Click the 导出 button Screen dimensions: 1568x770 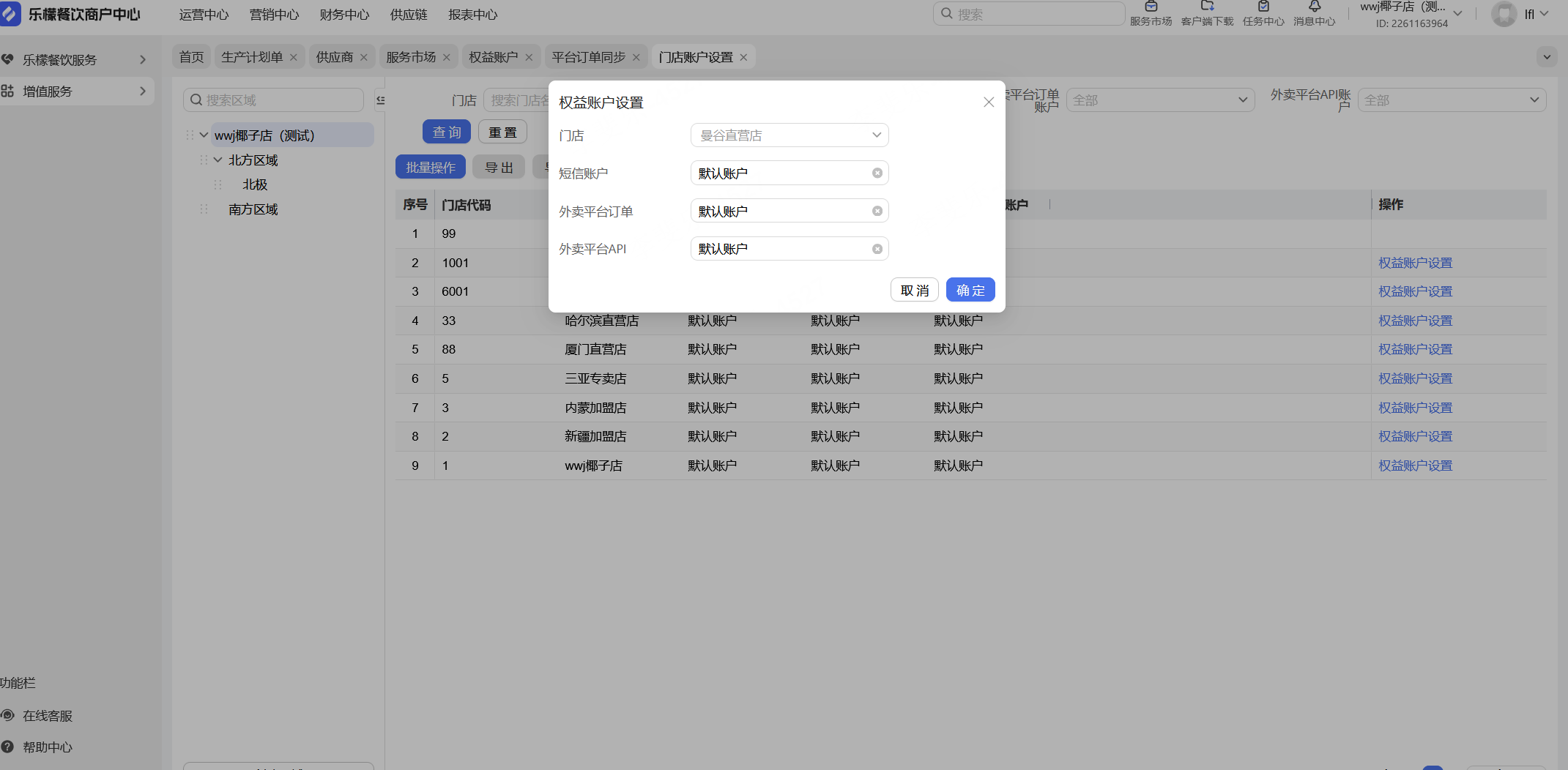coord(499,167)
